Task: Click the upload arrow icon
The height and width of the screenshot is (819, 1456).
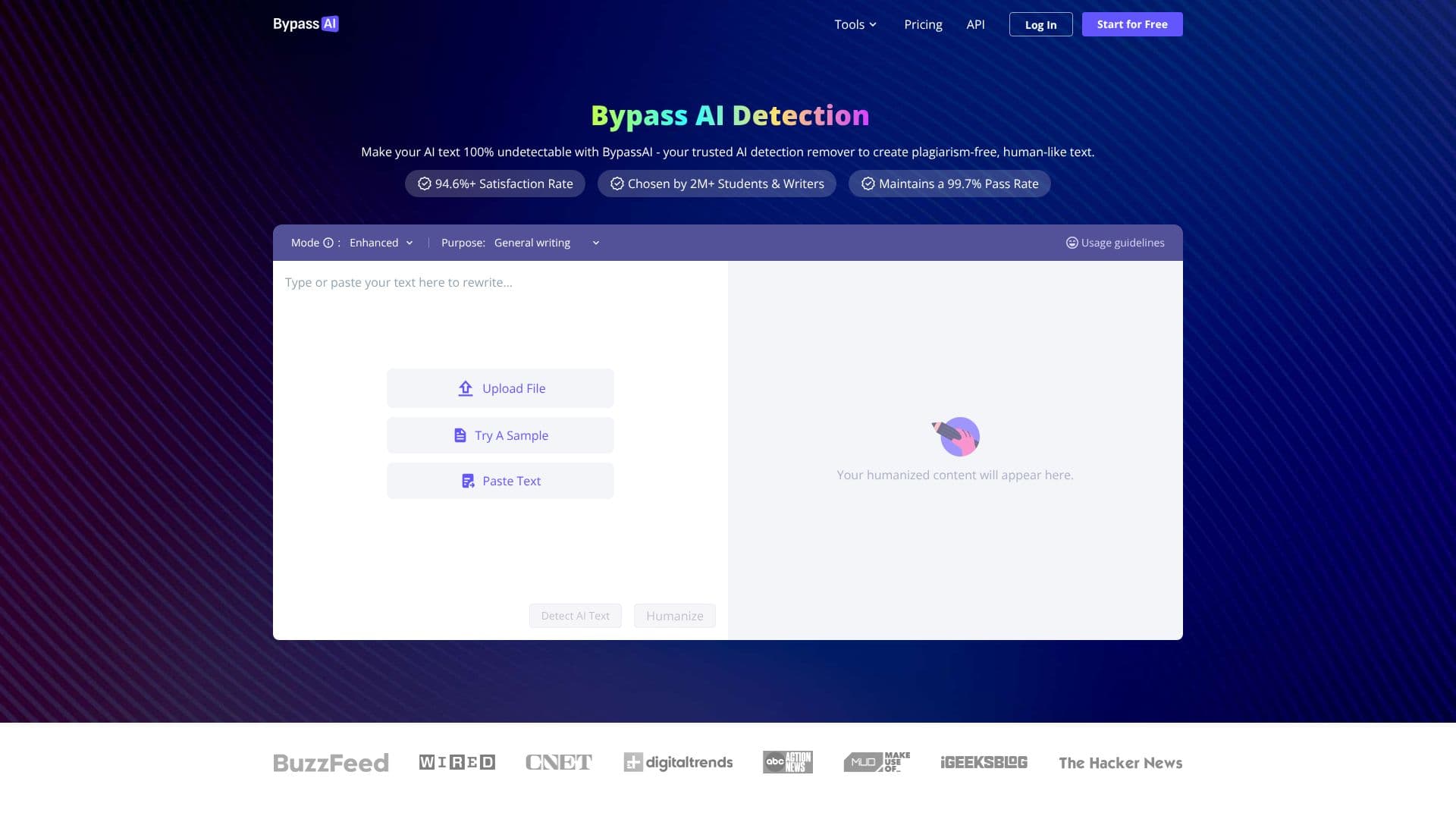Action: pyautogui.click(x=466, y=388)
